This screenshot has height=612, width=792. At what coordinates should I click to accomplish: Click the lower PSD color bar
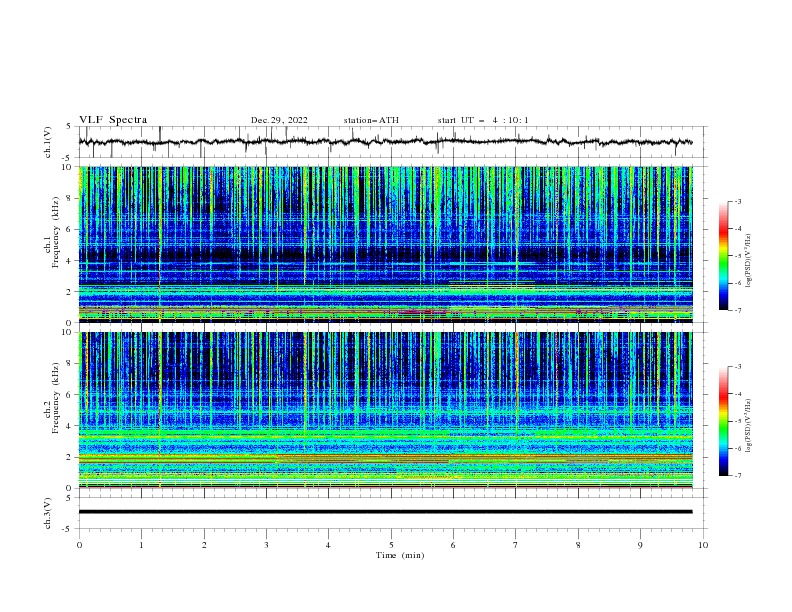[723, 421]
